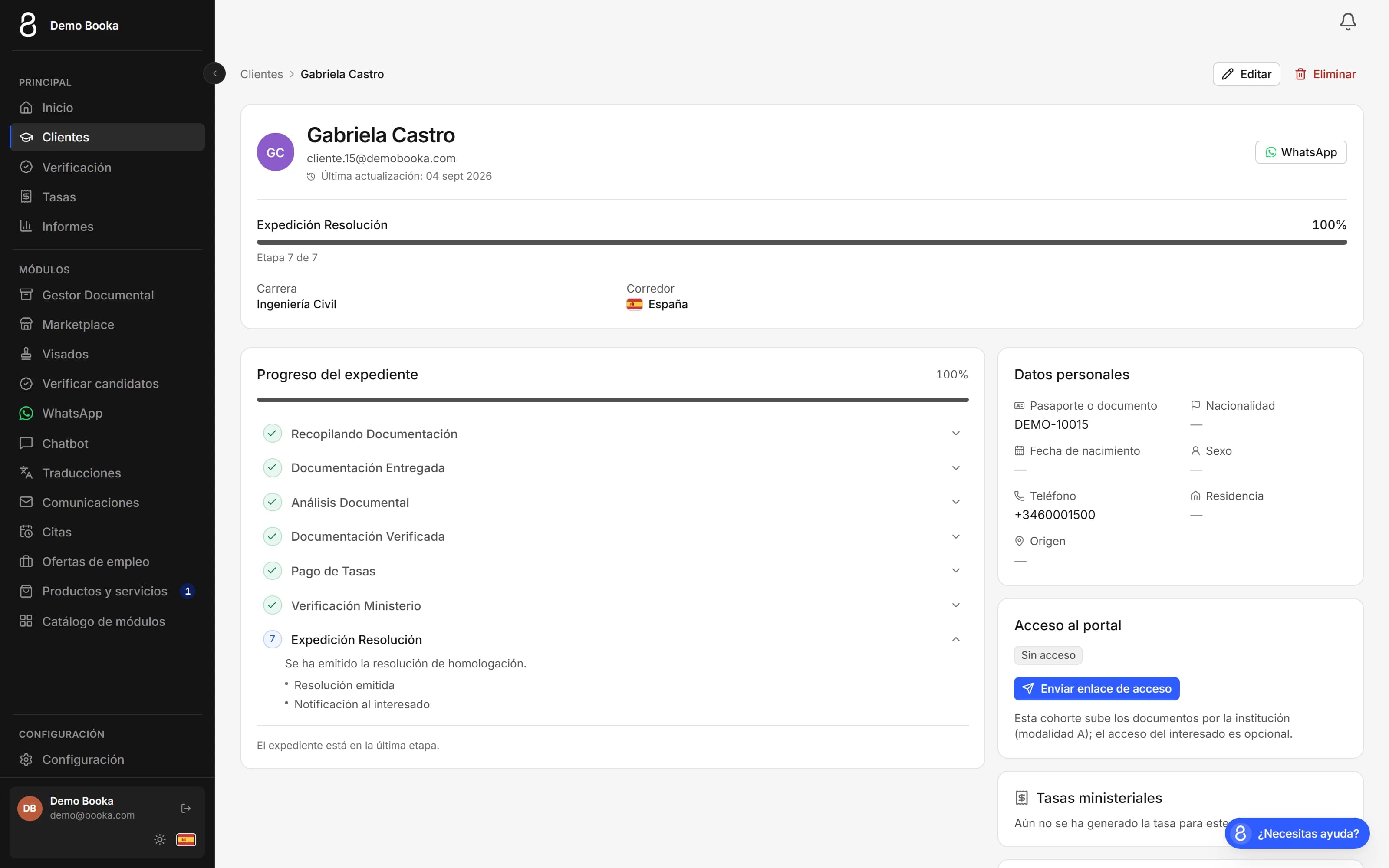
Task: Expand the Recopilando Documentación stage
Action: (612, 434)
